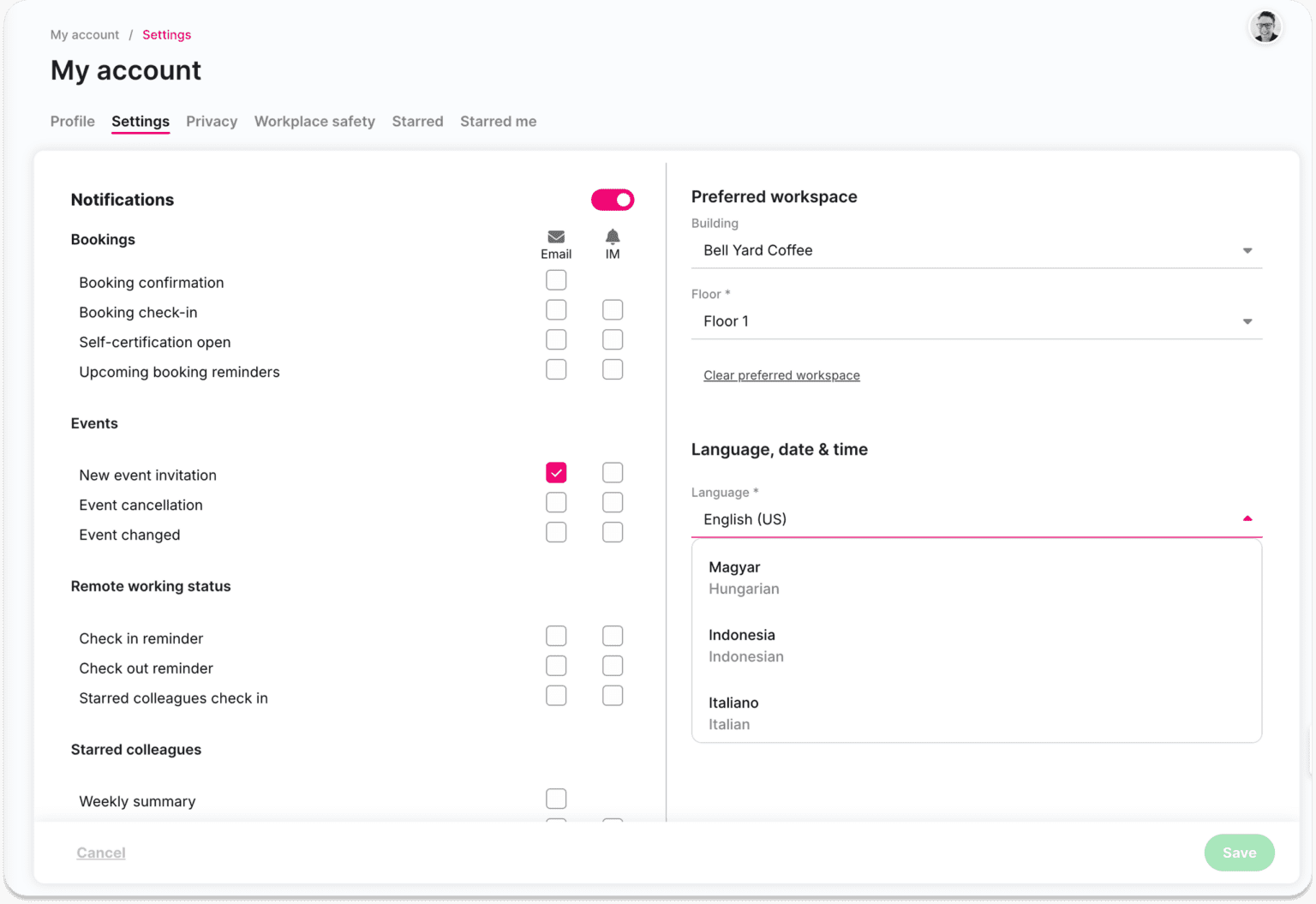Select the Settings tab

141,122
